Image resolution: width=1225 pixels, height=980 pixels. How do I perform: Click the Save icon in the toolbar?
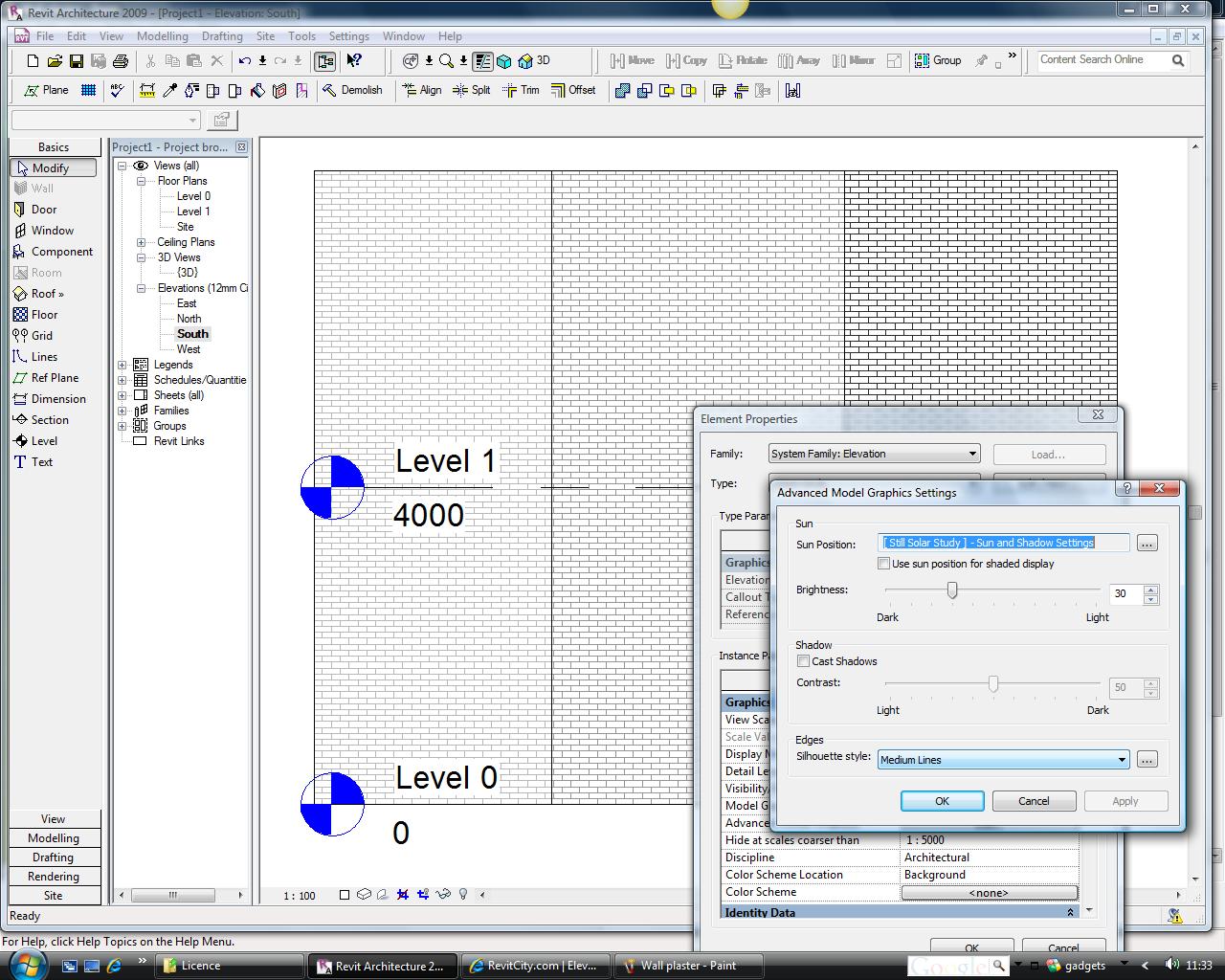[77, 61]
